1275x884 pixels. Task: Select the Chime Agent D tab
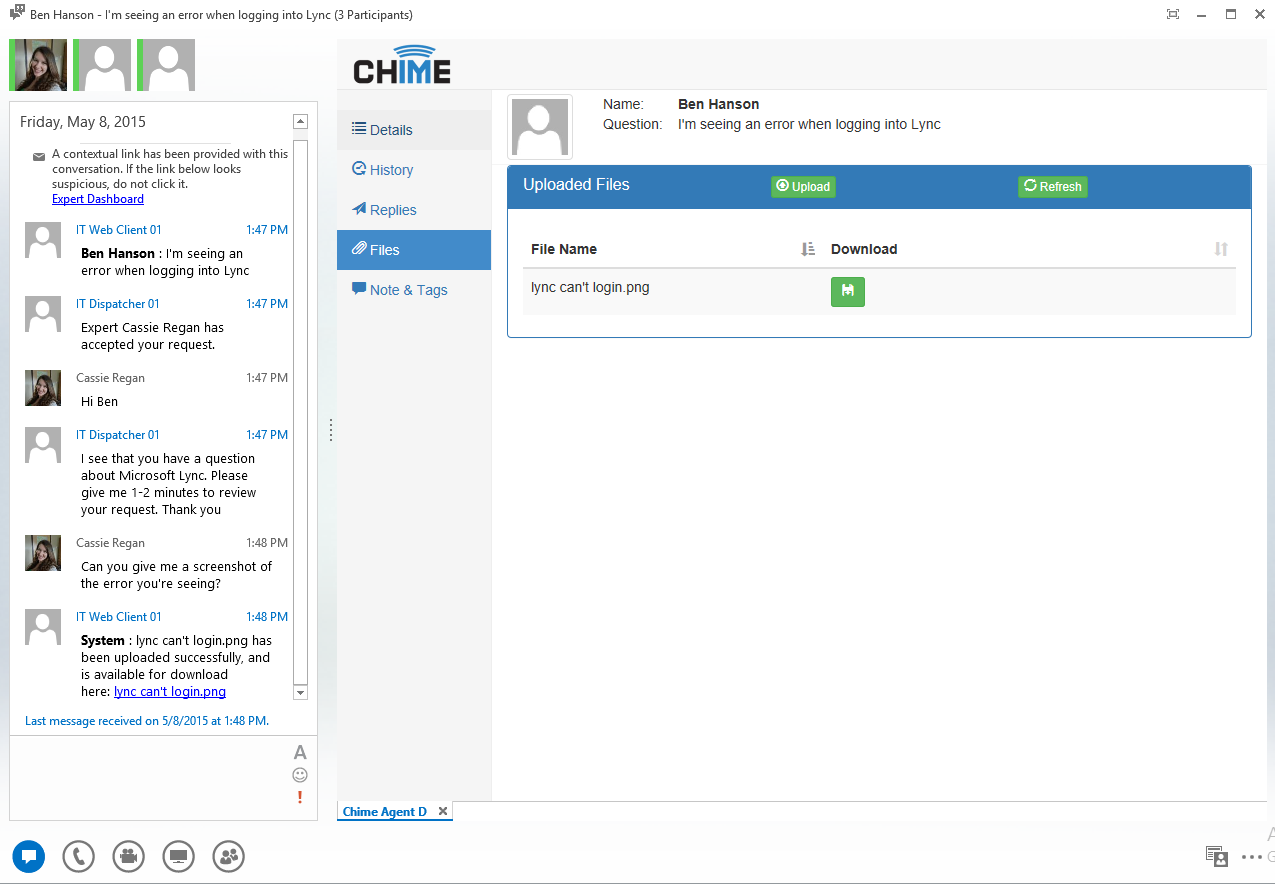tap(385, 812)
